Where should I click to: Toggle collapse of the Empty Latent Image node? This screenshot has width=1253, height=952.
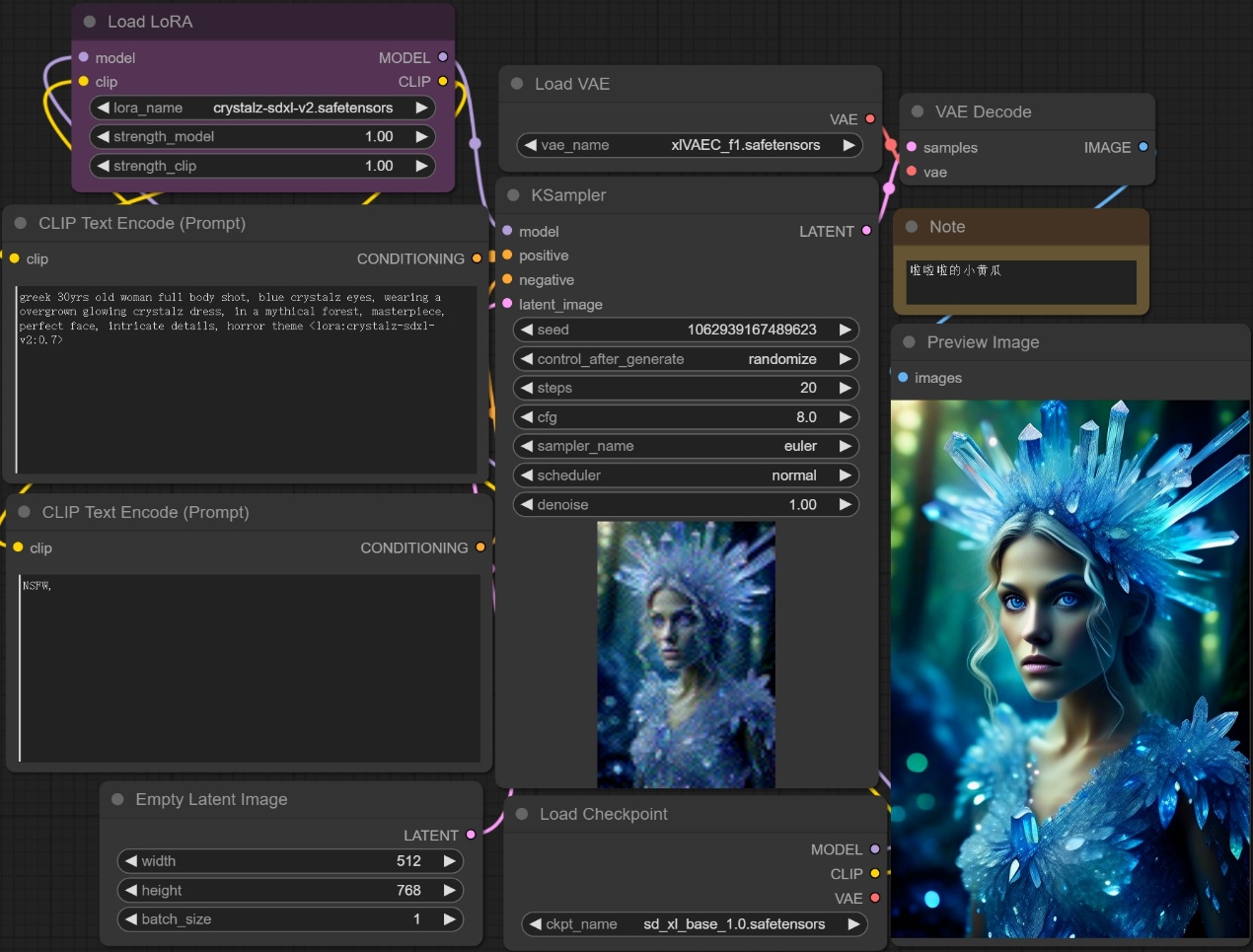(117, 799)
